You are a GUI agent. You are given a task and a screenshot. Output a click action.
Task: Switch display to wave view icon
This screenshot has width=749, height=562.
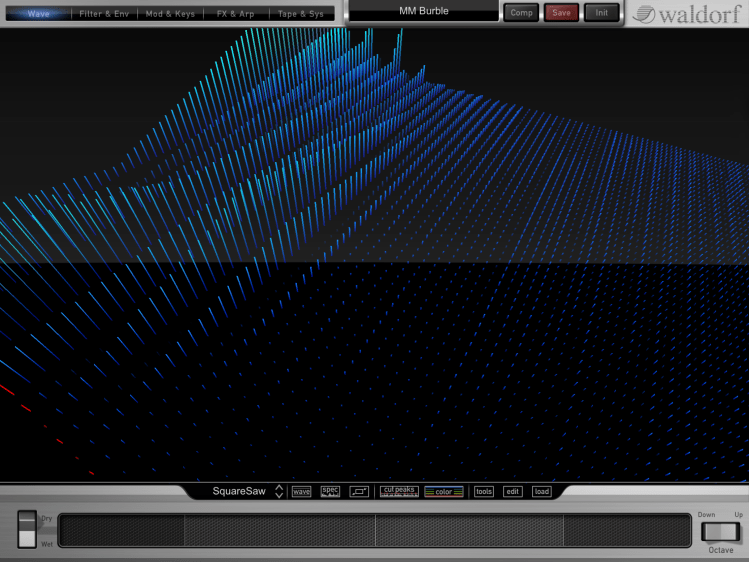(301, 492)
